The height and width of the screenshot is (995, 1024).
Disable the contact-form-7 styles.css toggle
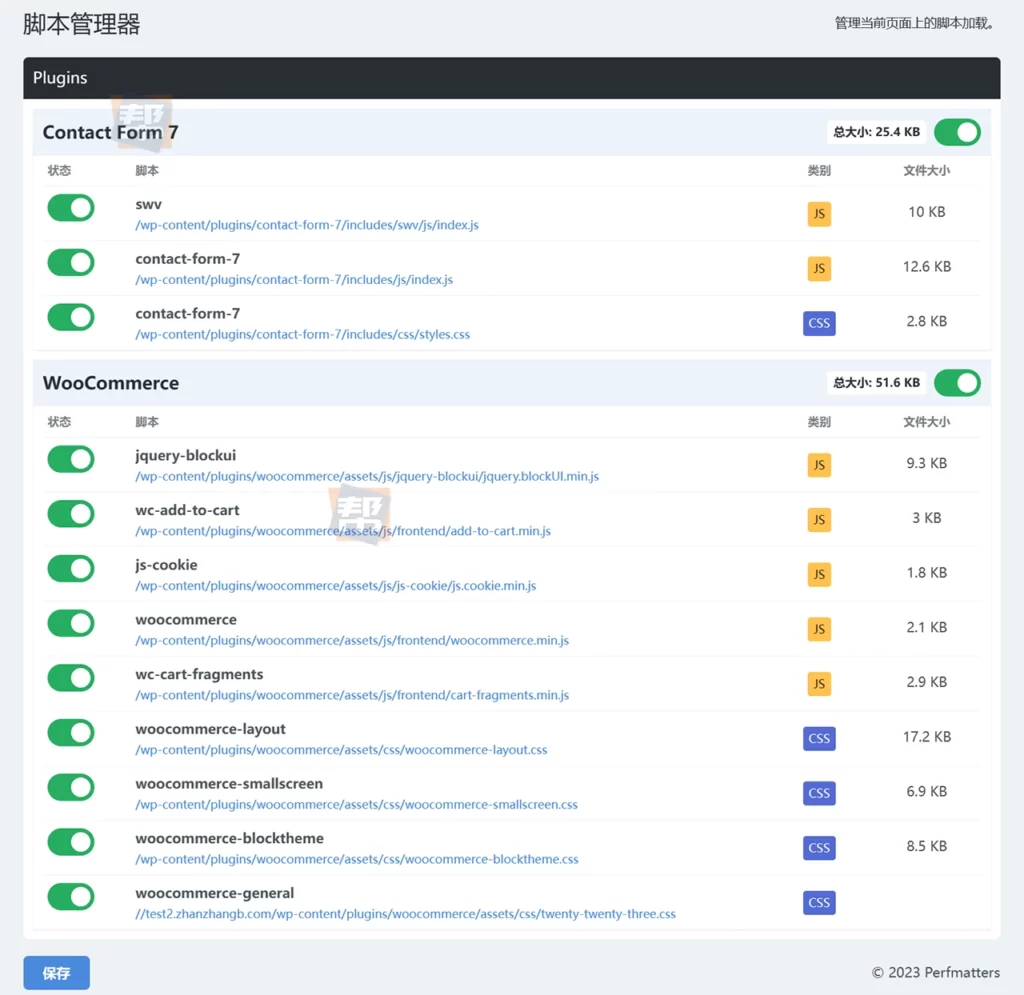coord(71,317)
